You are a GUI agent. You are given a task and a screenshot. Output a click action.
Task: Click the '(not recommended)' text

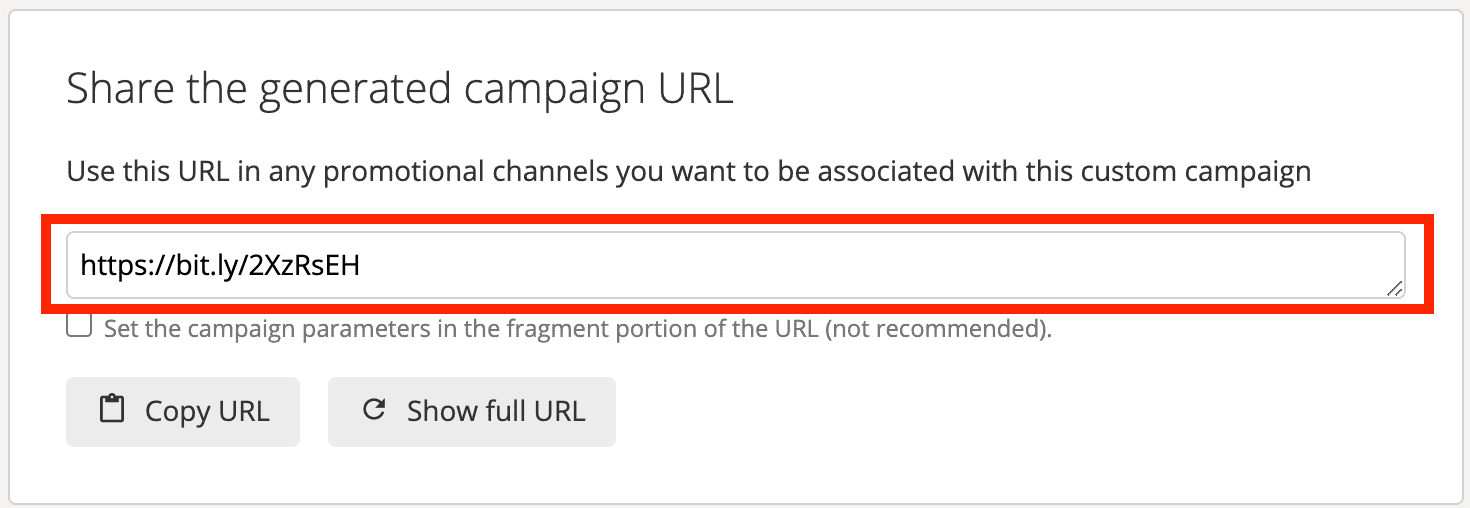pyautogui.click(x=938, y=328)
